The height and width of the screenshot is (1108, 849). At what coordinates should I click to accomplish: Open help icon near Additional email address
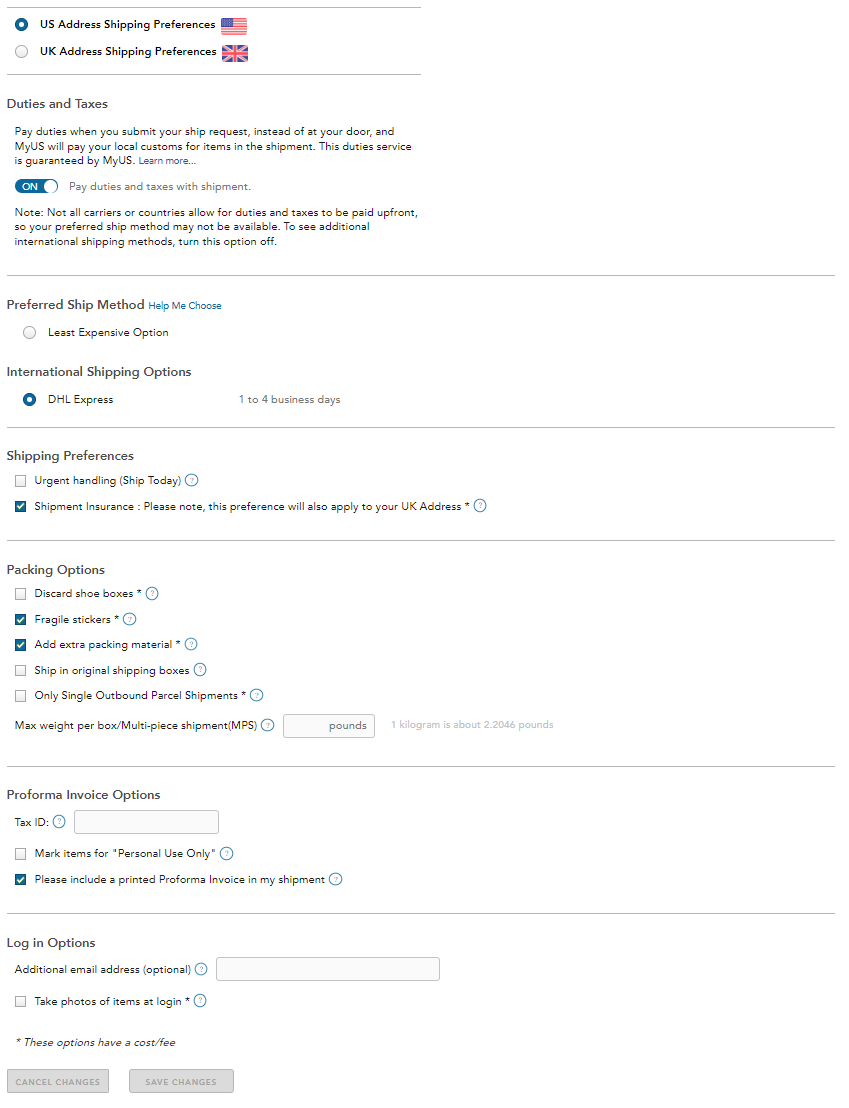pyautogui.click(x=201, y=969)
